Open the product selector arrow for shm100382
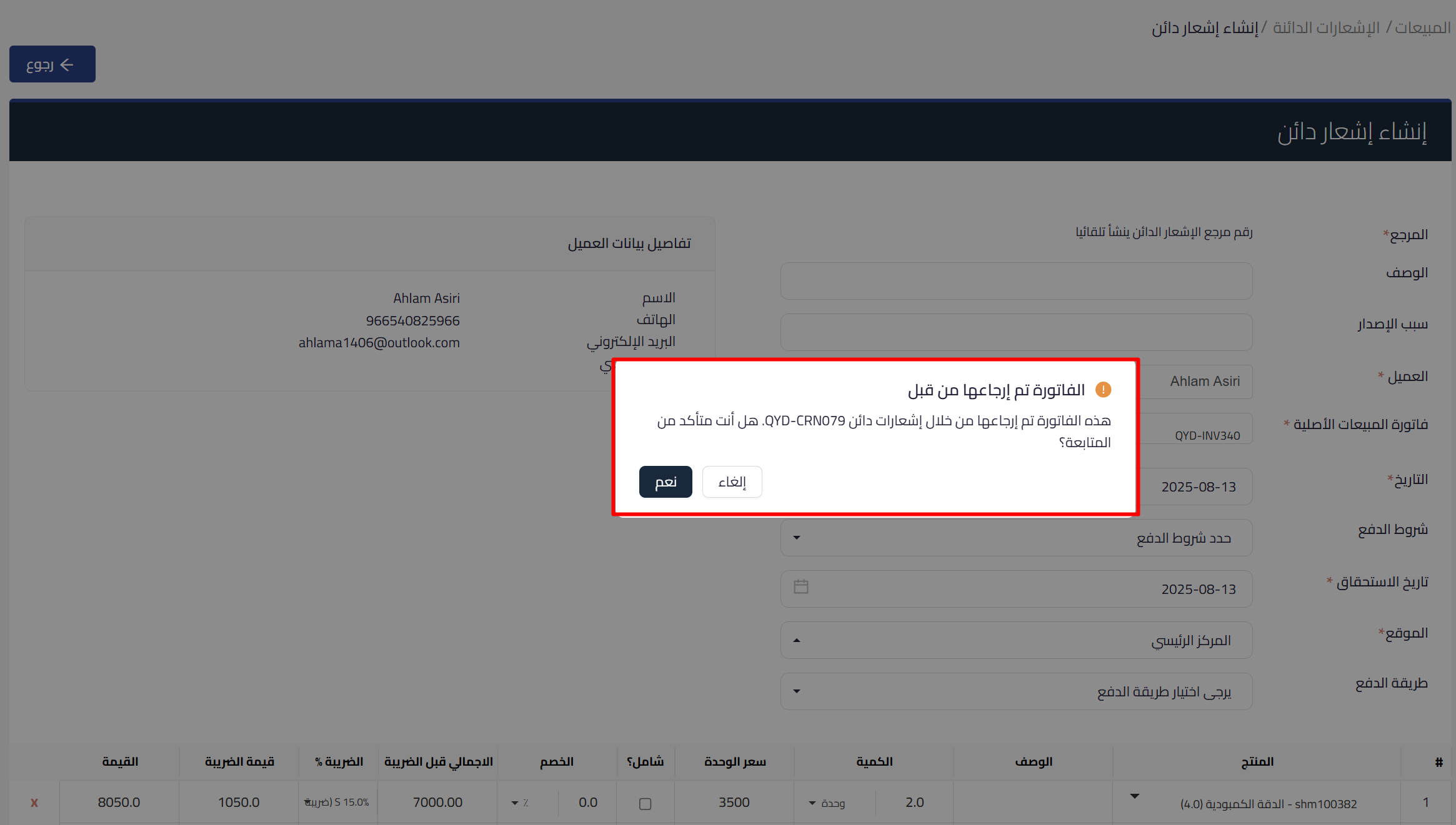Screen dimensions: 1456x825 [1134, 796]
